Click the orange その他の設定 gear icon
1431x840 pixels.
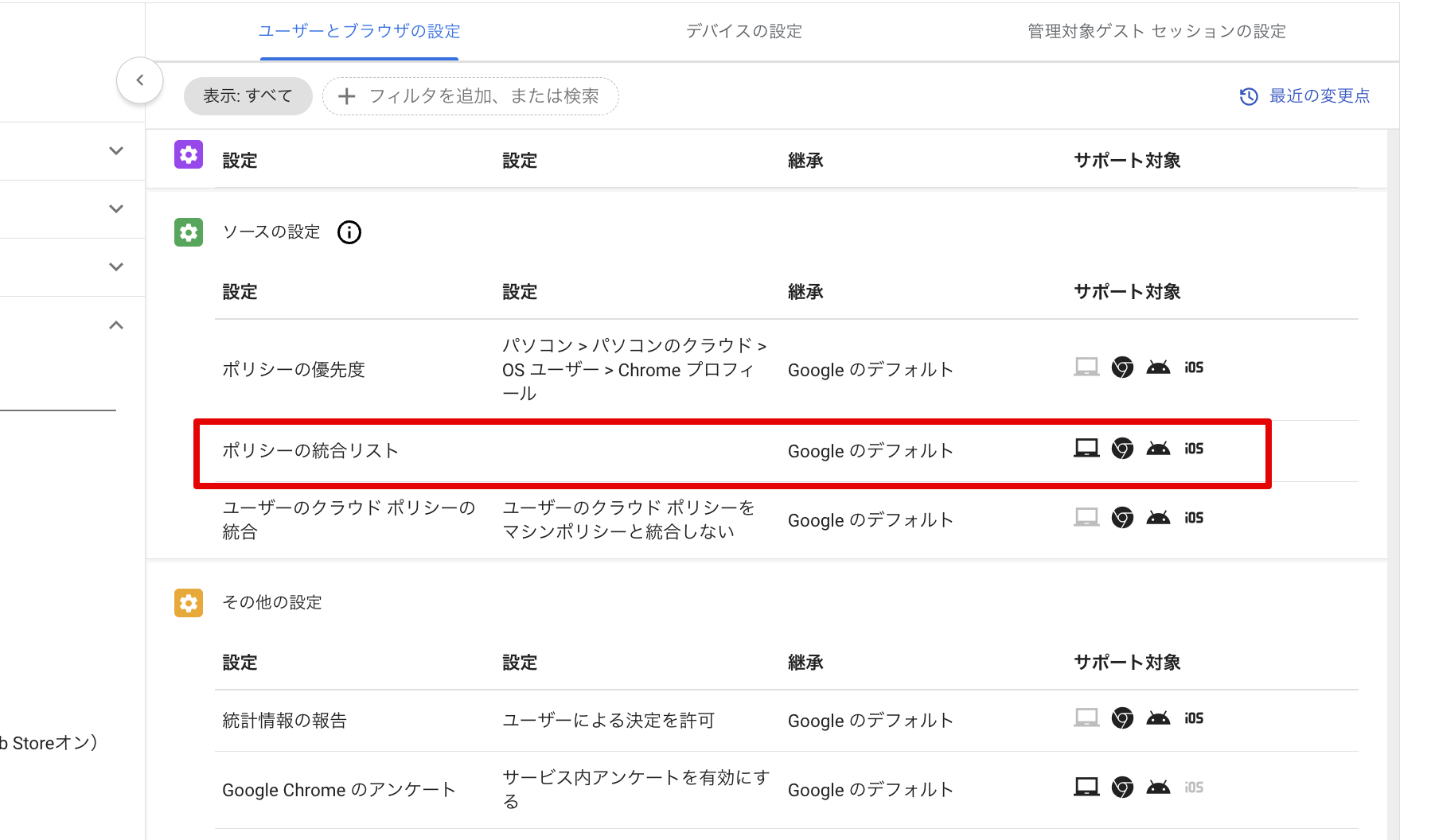pyautogui.click(x=189, y=603)
